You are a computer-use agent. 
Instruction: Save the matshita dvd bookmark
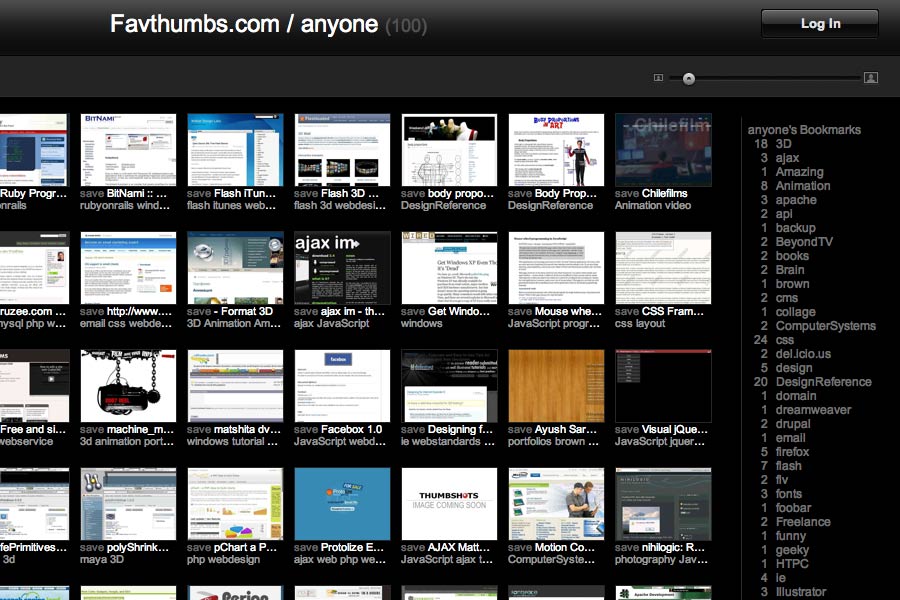pos(199,429)
